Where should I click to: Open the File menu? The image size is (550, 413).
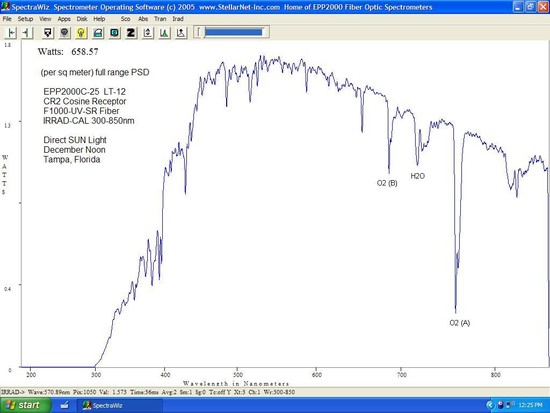coord(7,19)
